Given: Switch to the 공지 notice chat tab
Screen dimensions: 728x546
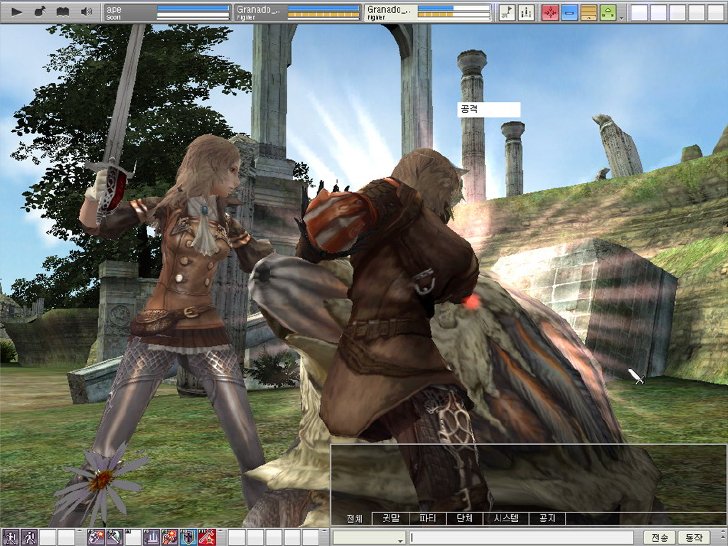Looking at the screenshot, I should pyautogui.click(x=547, y=519).
